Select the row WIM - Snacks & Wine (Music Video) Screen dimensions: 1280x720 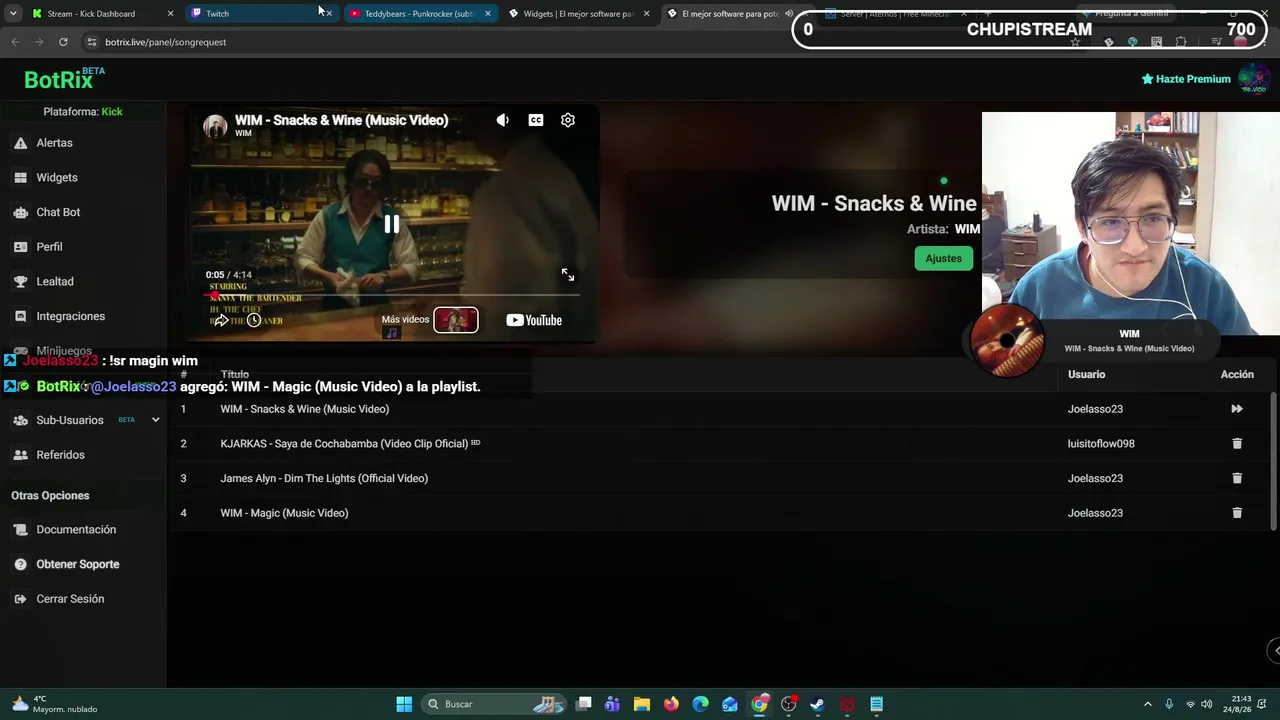click(720, 409)
